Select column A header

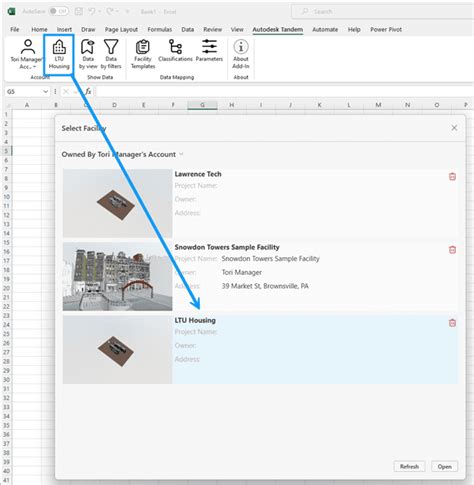coord(27,105)
